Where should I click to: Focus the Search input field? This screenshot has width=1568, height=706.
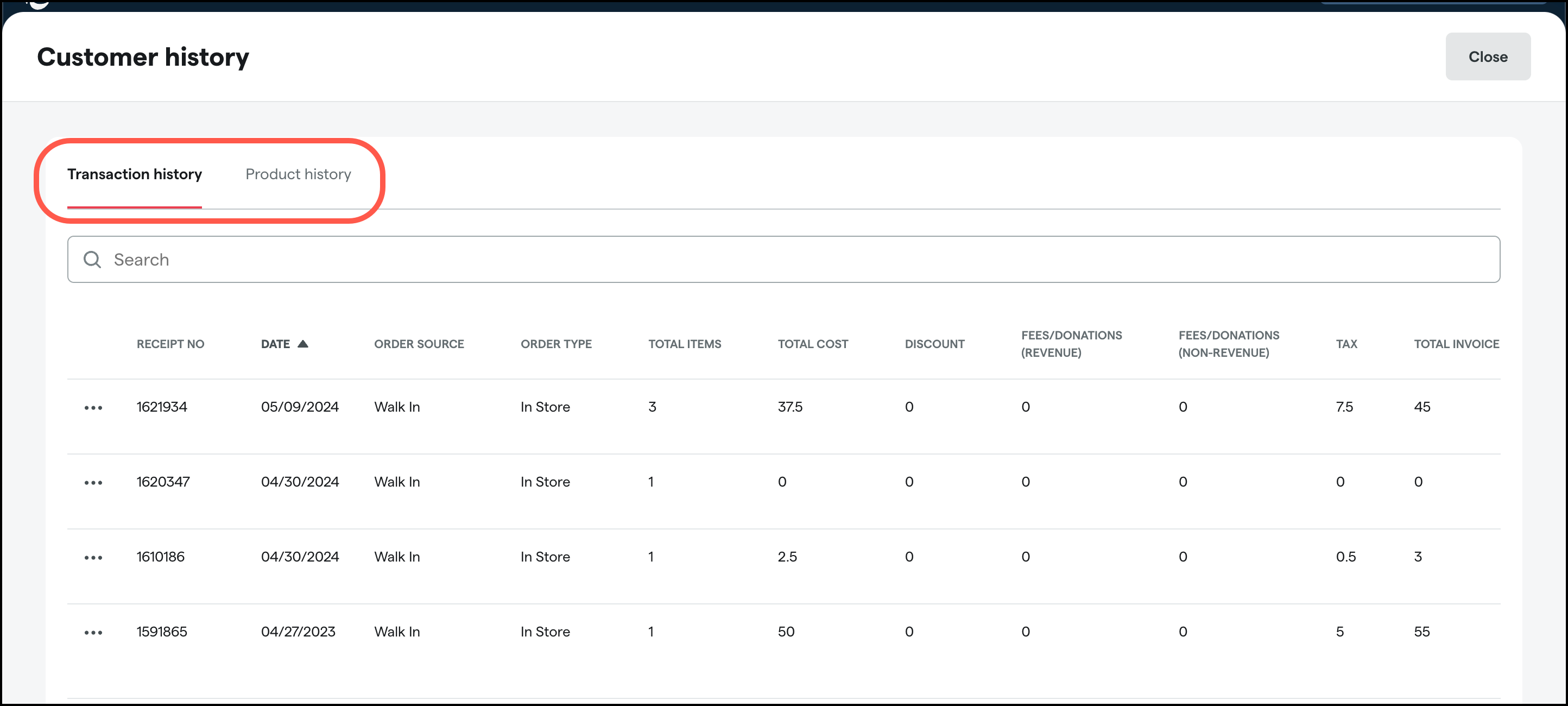pyautogui.click(x=783, y=259)
